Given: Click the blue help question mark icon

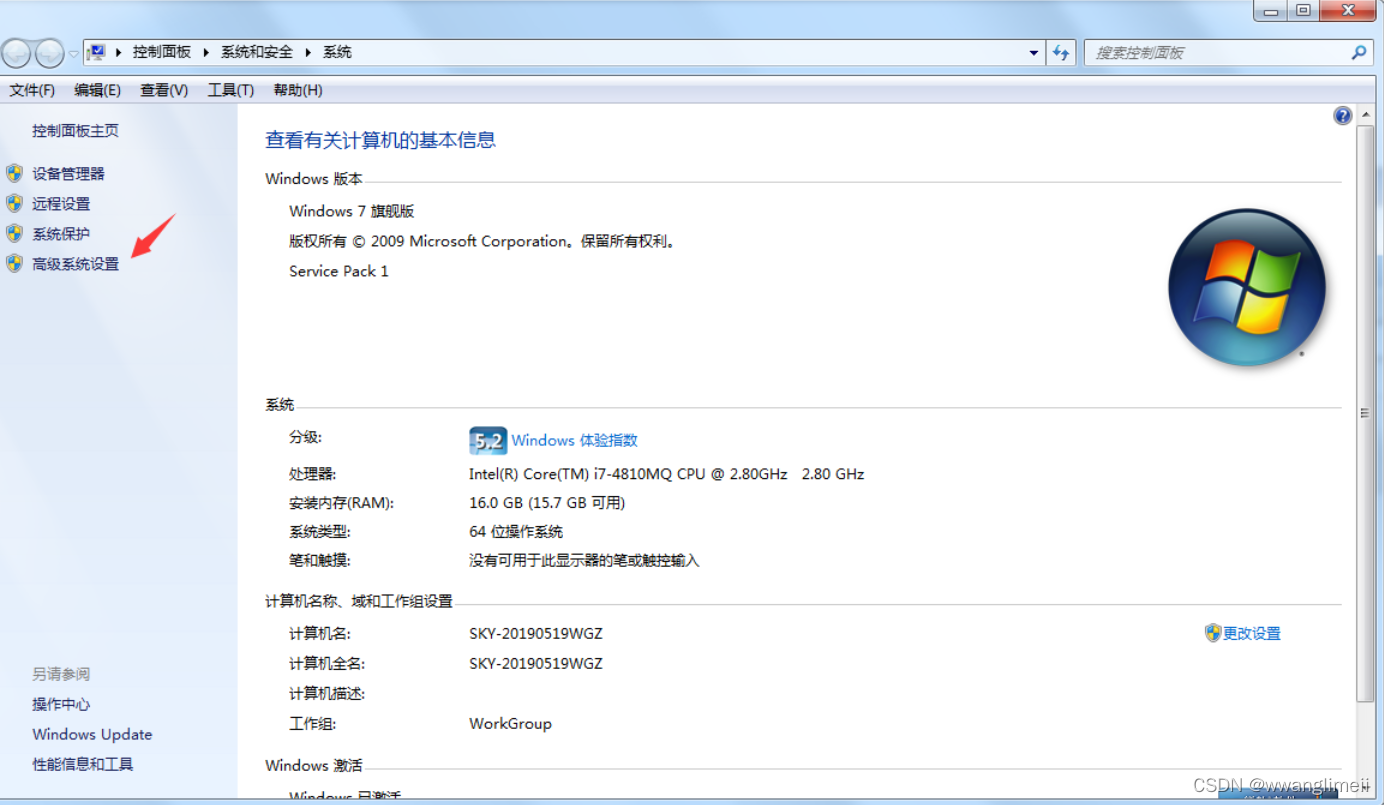Looking at the screenshot, I should click(x=1343, y=116).
